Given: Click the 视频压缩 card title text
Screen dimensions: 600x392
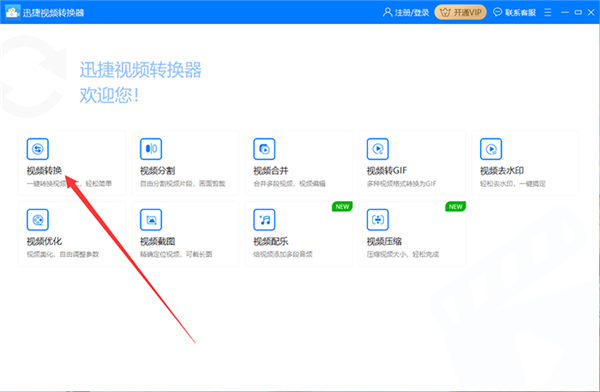Looking at the screenshot, I should point(384,241).
